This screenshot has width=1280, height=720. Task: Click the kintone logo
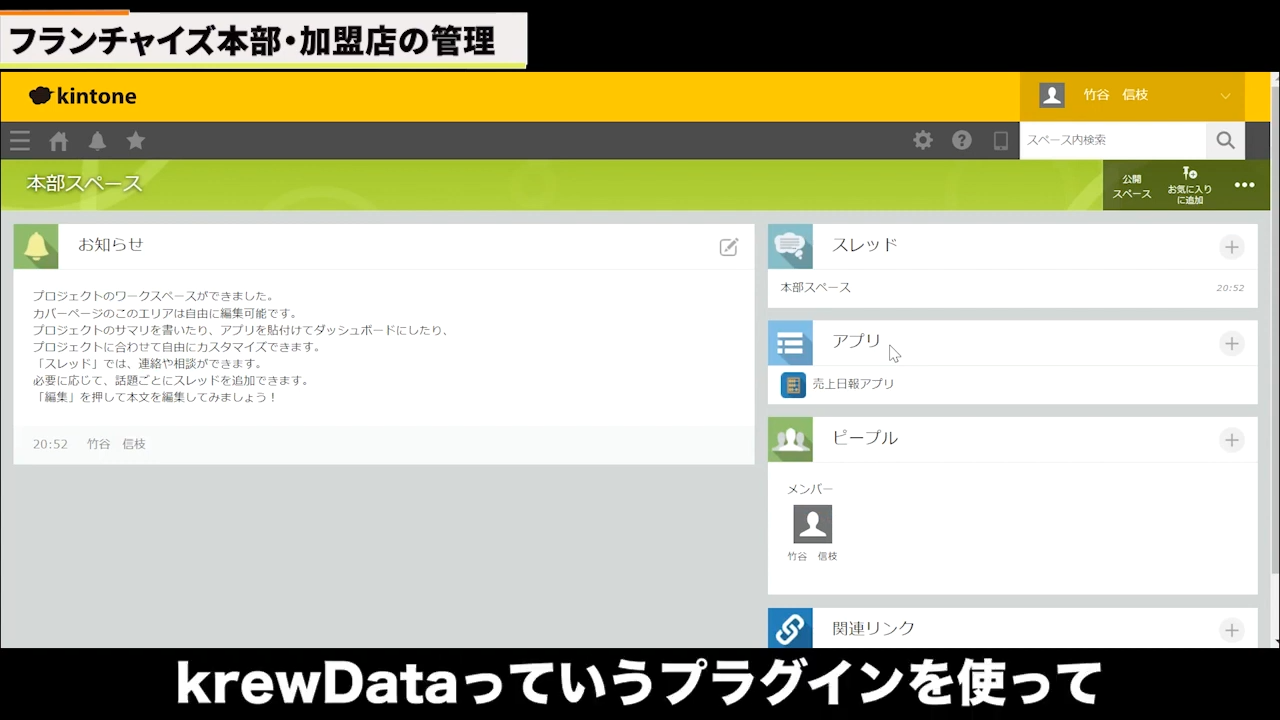click(83, 96)
